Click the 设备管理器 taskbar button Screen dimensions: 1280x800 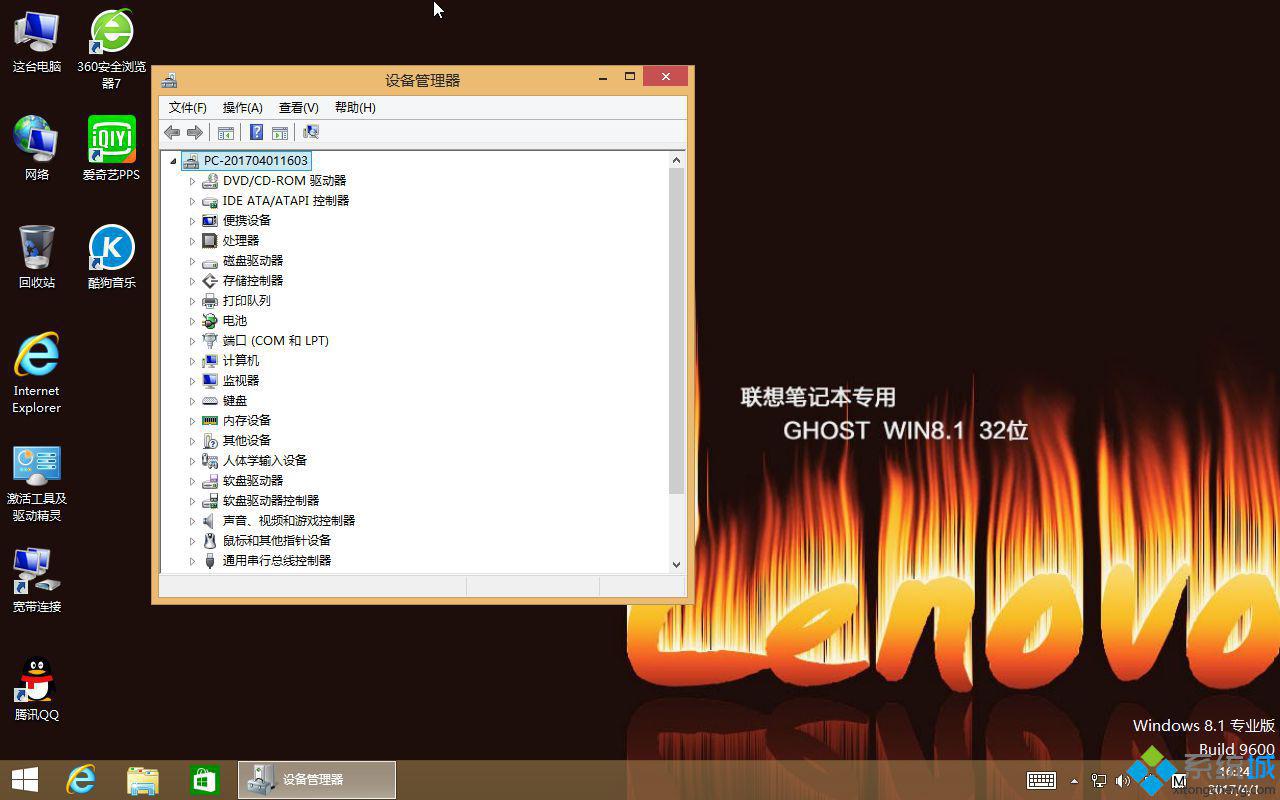click(x=317, y=780)
